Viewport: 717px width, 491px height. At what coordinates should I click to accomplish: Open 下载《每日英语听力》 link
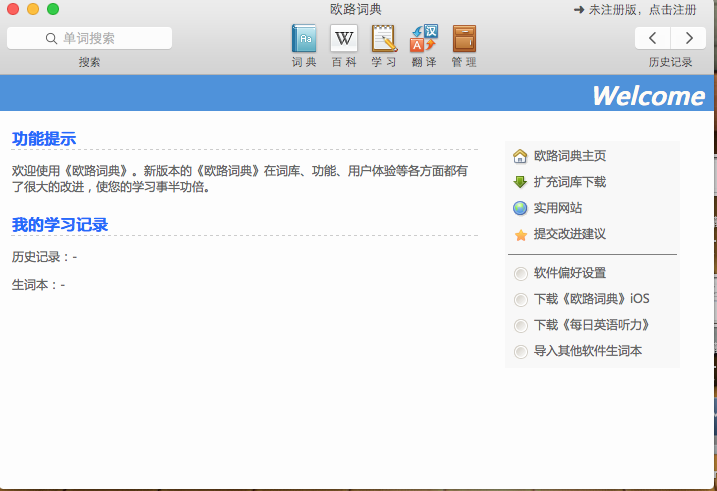point(591,325)
